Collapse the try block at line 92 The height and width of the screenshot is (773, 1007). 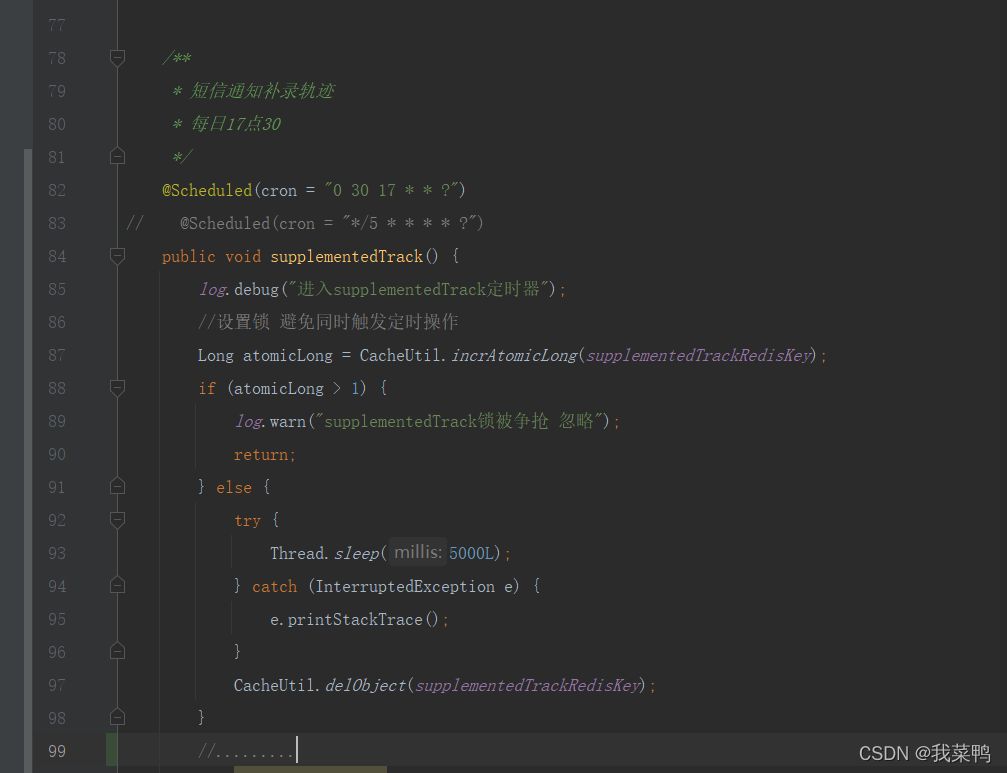click(117, 519)
